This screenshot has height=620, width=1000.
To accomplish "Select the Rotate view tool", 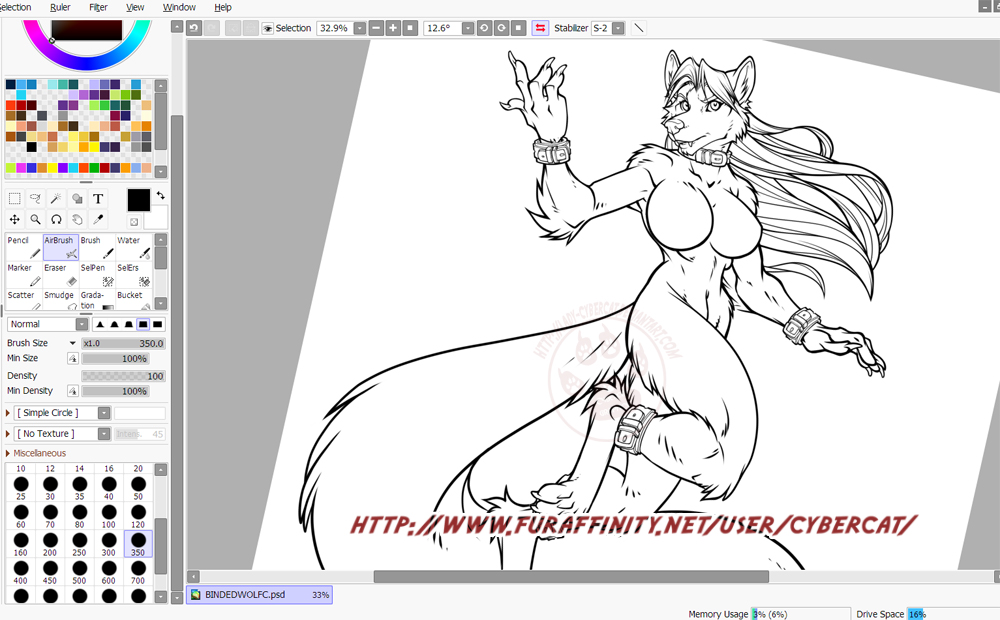I will click(x=56, y=219).
